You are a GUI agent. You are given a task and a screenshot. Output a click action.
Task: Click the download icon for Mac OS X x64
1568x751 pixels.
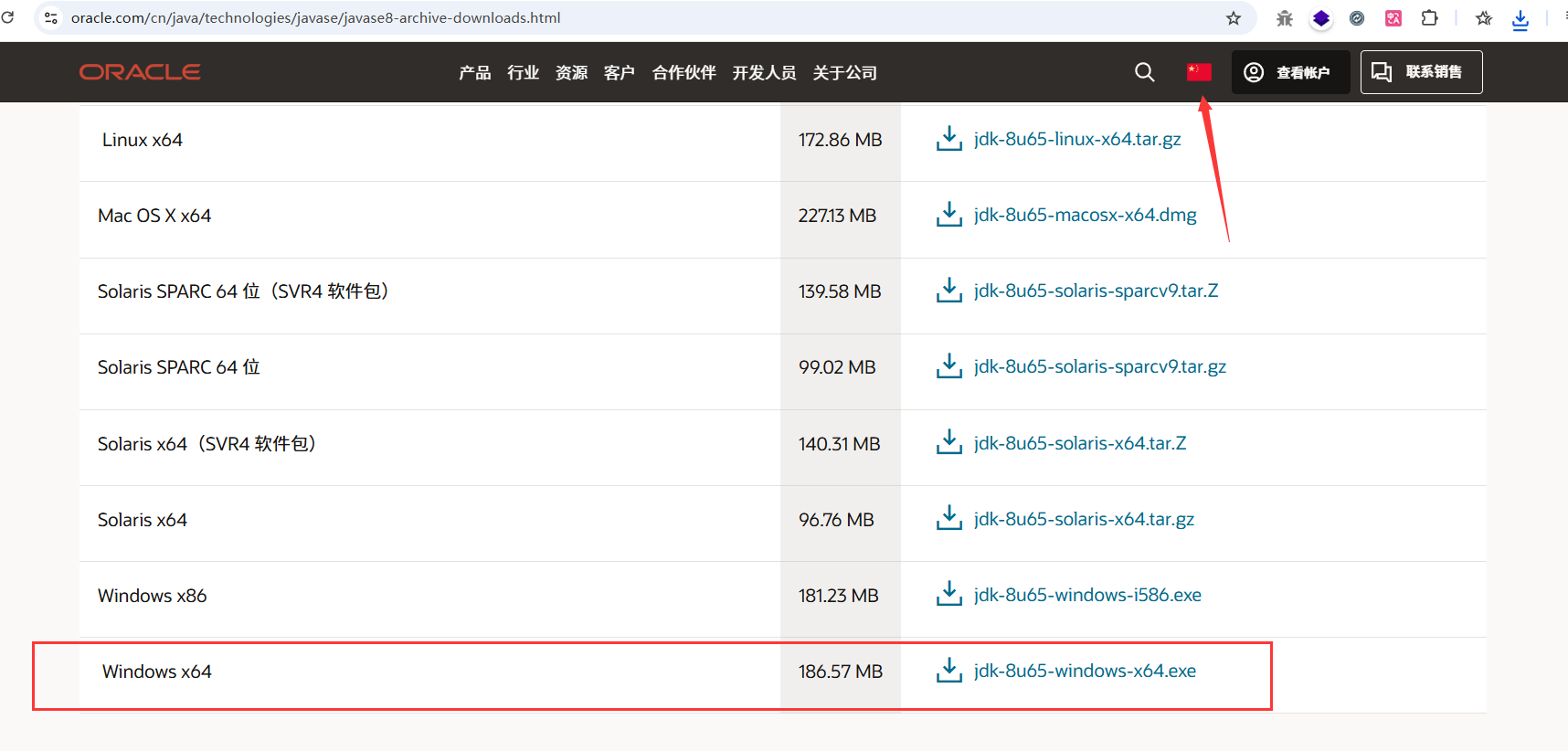click(x=949, y=215)
